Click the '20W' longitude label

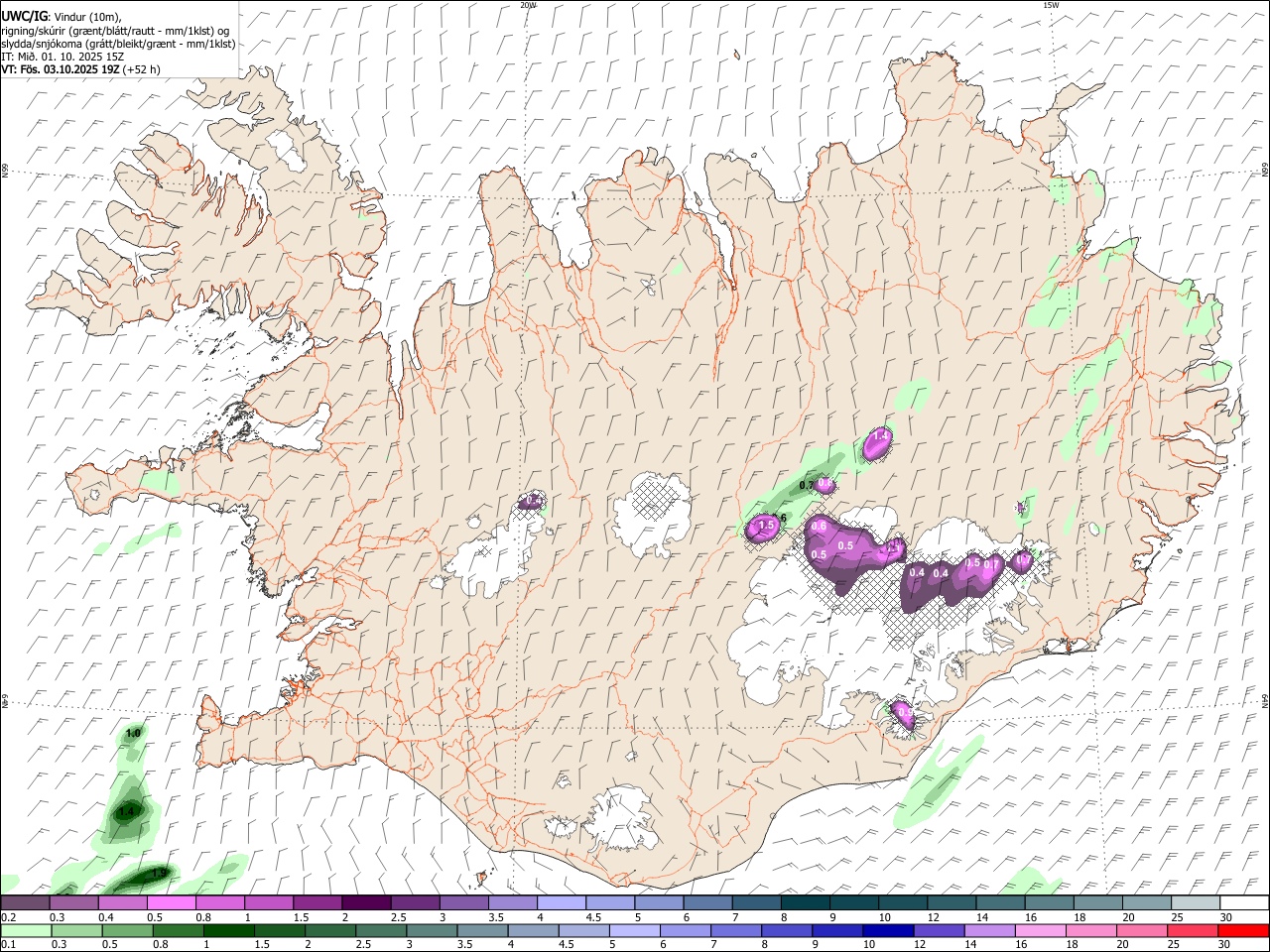tap(528, 5)
